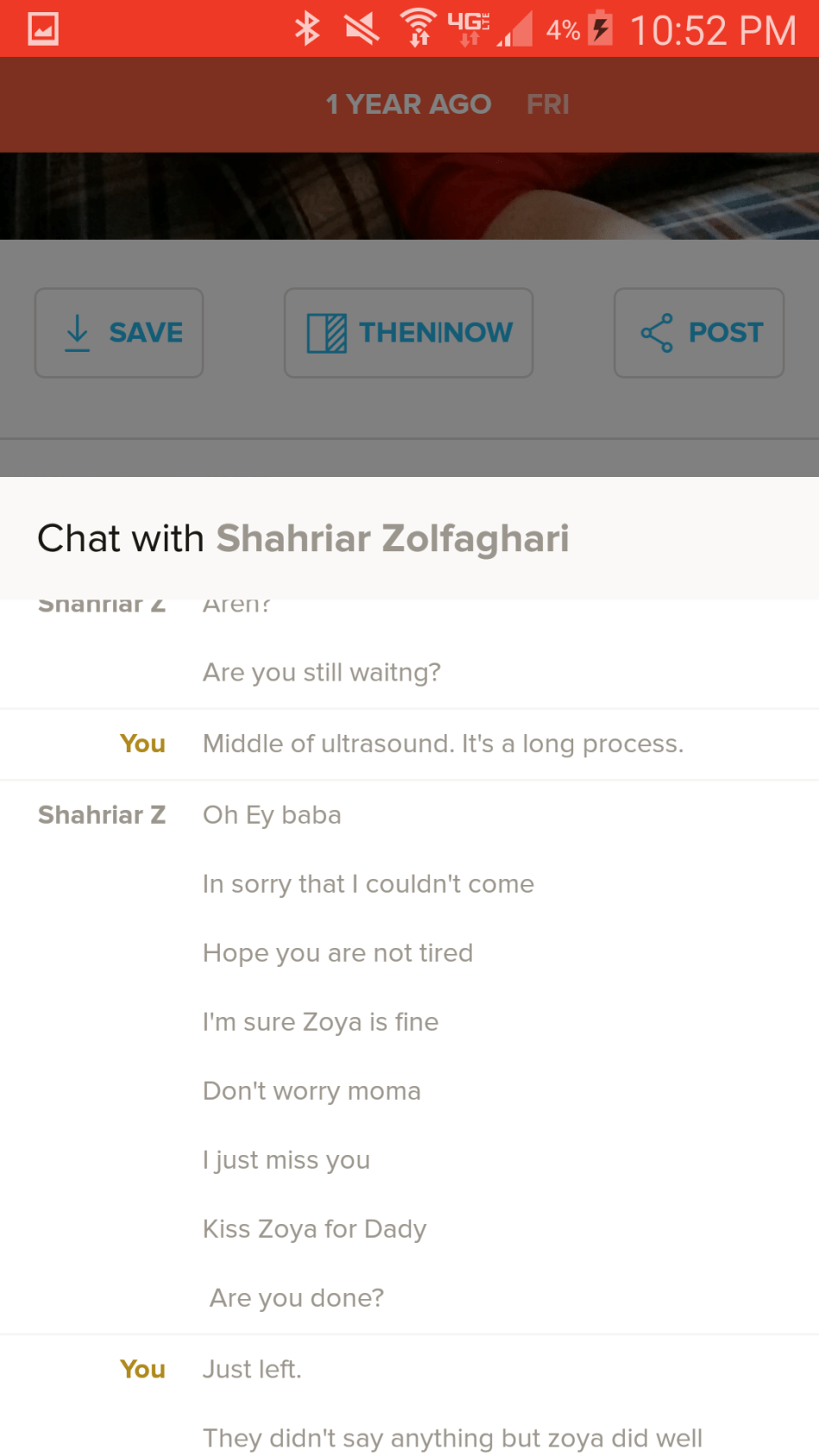Tap the "Oh Ey baba" message

point(272,815)
